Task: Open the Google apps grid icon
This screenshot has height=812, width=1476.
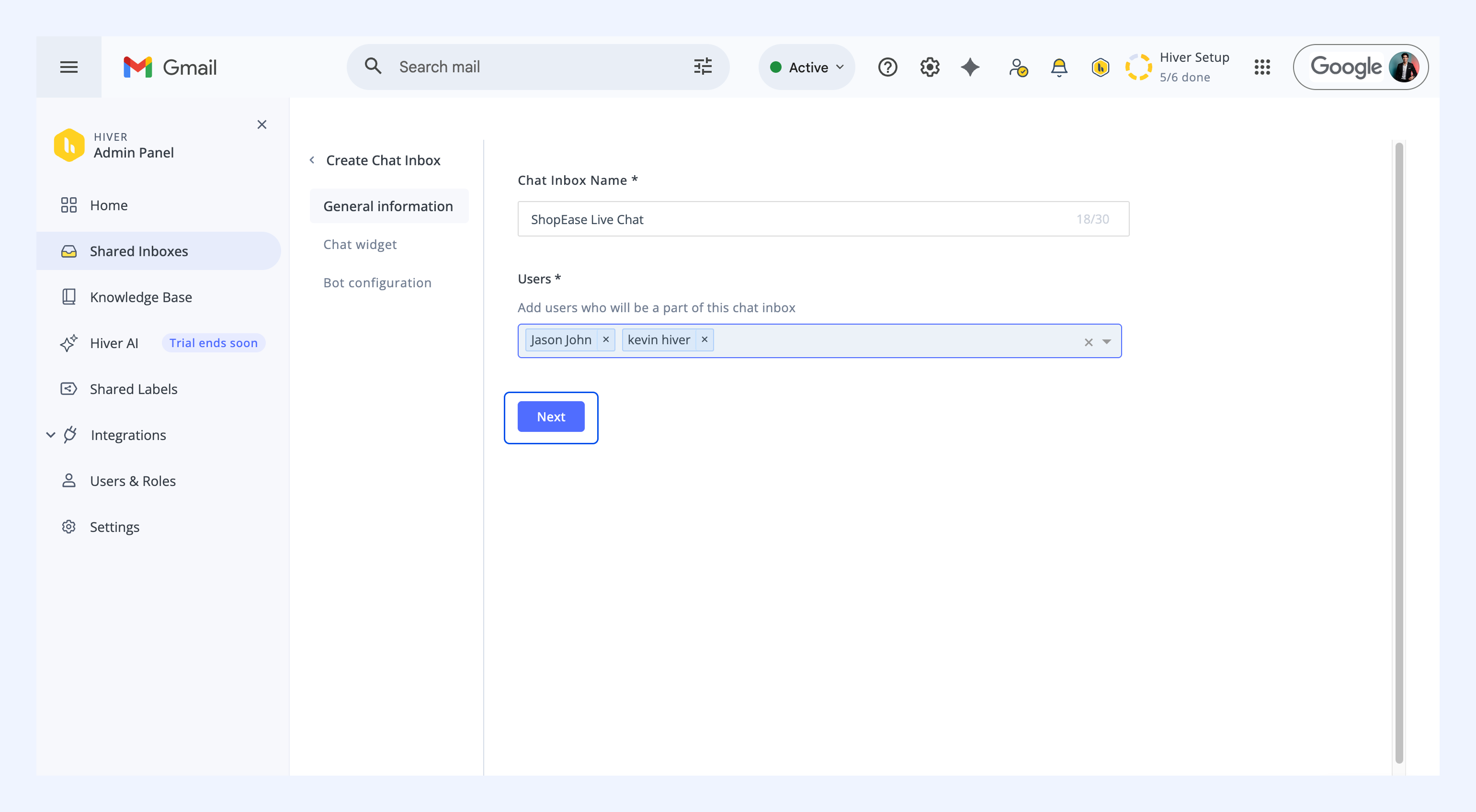Action: [x=1262, y=67]
